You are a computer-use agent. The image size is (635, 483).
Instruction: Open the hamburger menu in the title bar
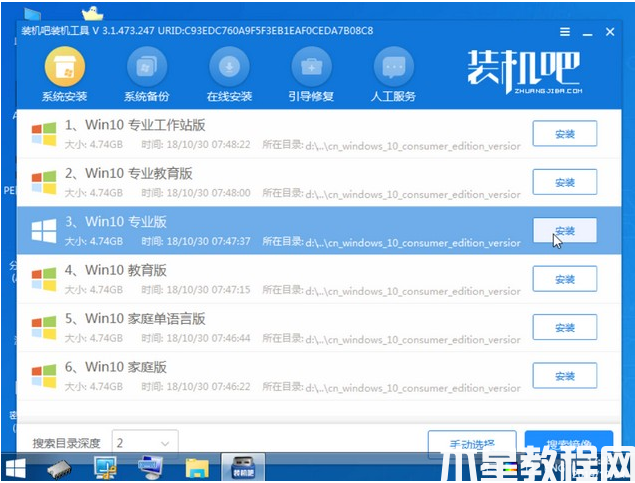pyautogui.click(x=565, y=32)
